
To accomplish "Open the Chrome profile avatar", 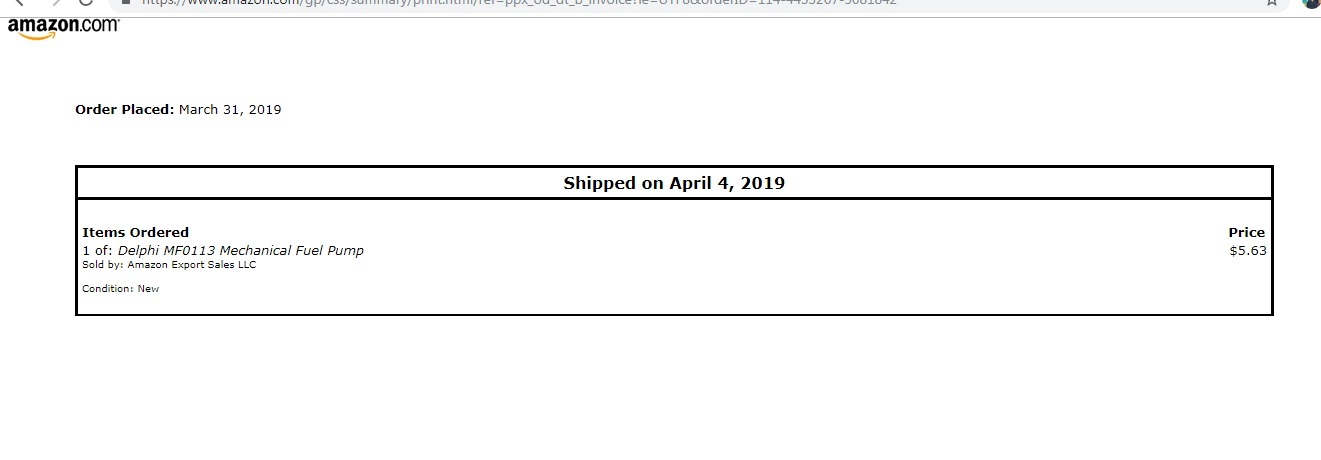I will coord(1312,3).
